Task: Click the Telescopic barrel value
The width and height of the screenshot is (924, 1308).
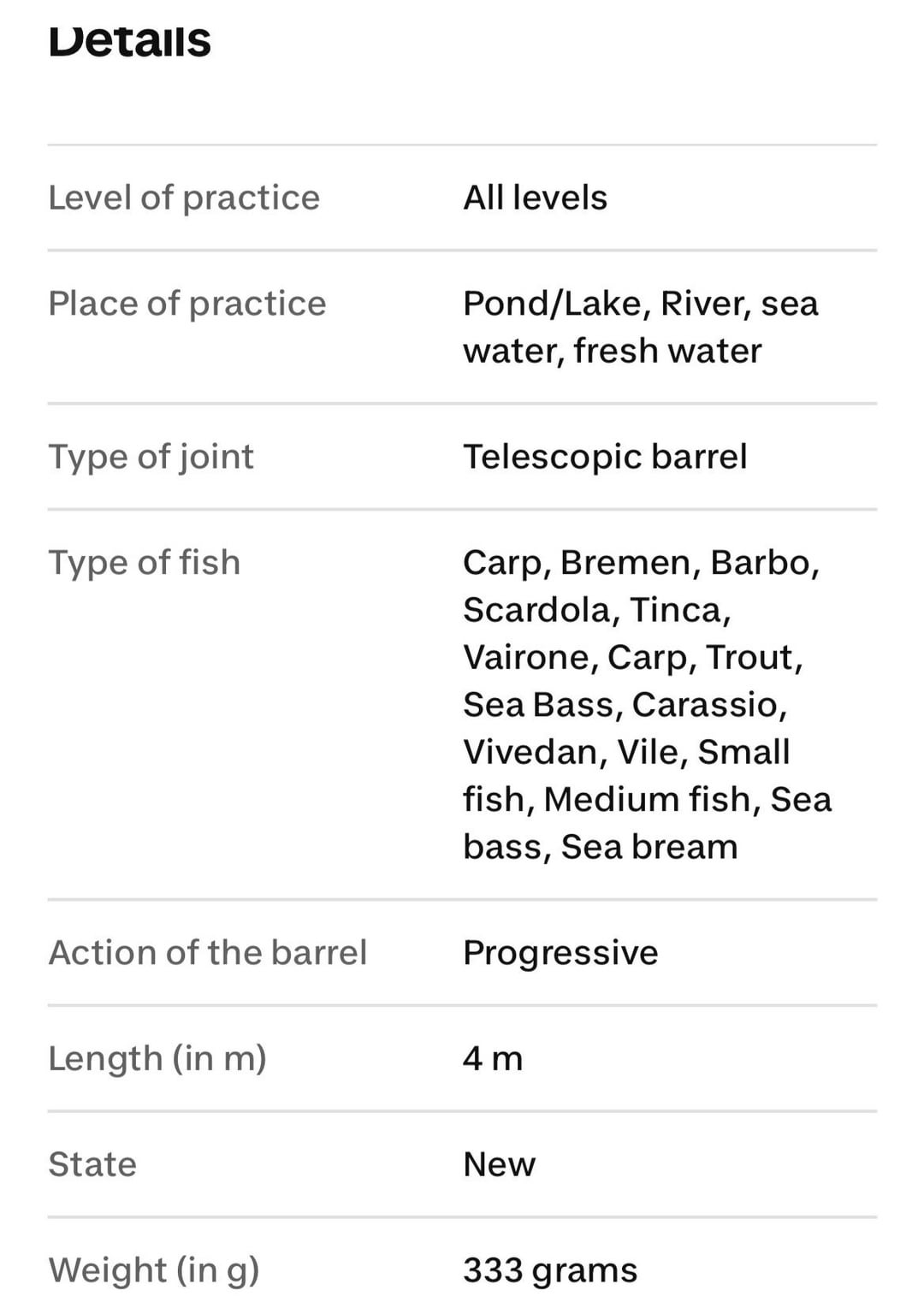Action: [x=605, y=457]
